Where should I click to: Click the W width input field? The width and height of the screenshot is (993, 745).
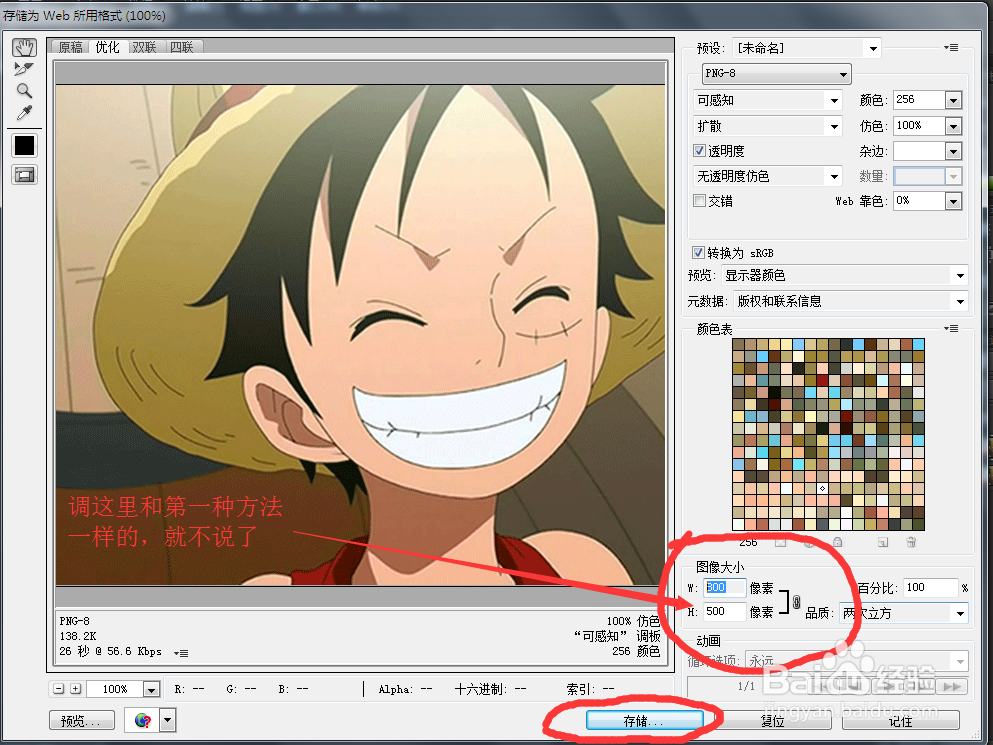click(x=724, y=587)
